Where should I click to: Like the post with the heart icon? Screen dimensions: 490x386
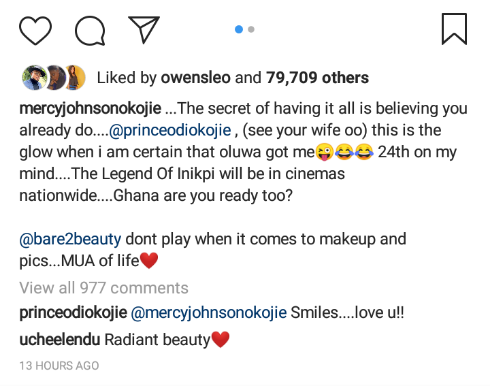[35, 30]
